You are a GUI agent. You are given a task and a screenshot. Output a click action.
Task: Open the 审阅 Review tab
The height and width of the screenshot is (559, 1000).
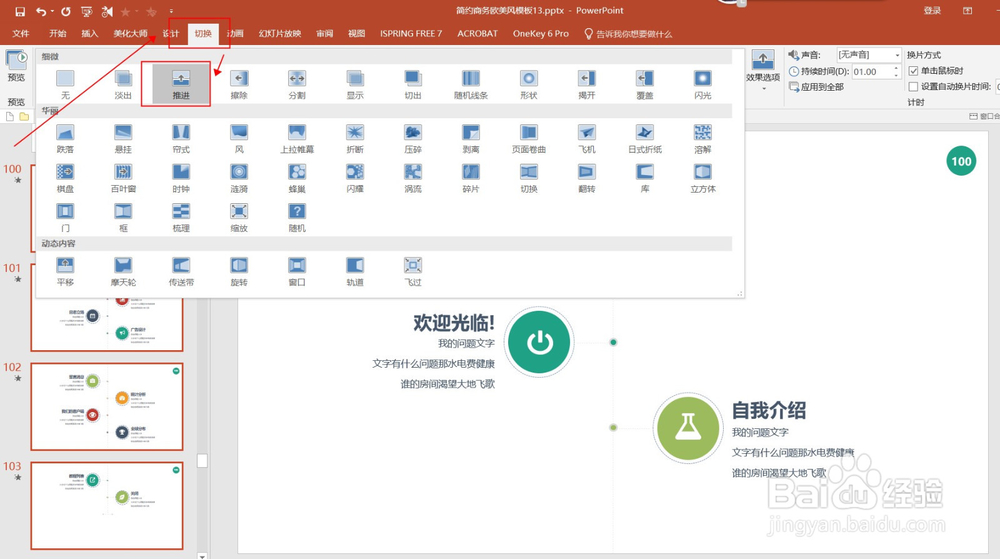325,34
